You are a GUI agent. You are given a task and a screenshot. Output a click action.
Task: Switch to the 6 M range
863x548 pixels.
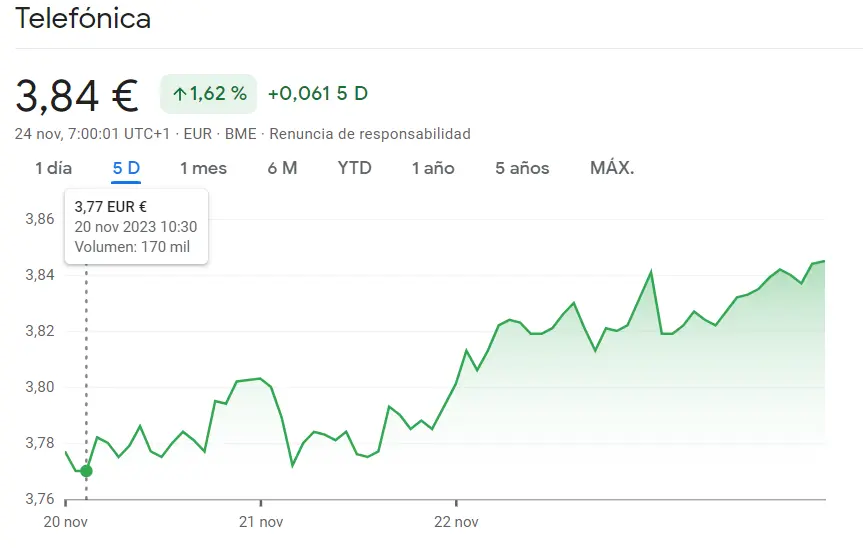[282, 168]
